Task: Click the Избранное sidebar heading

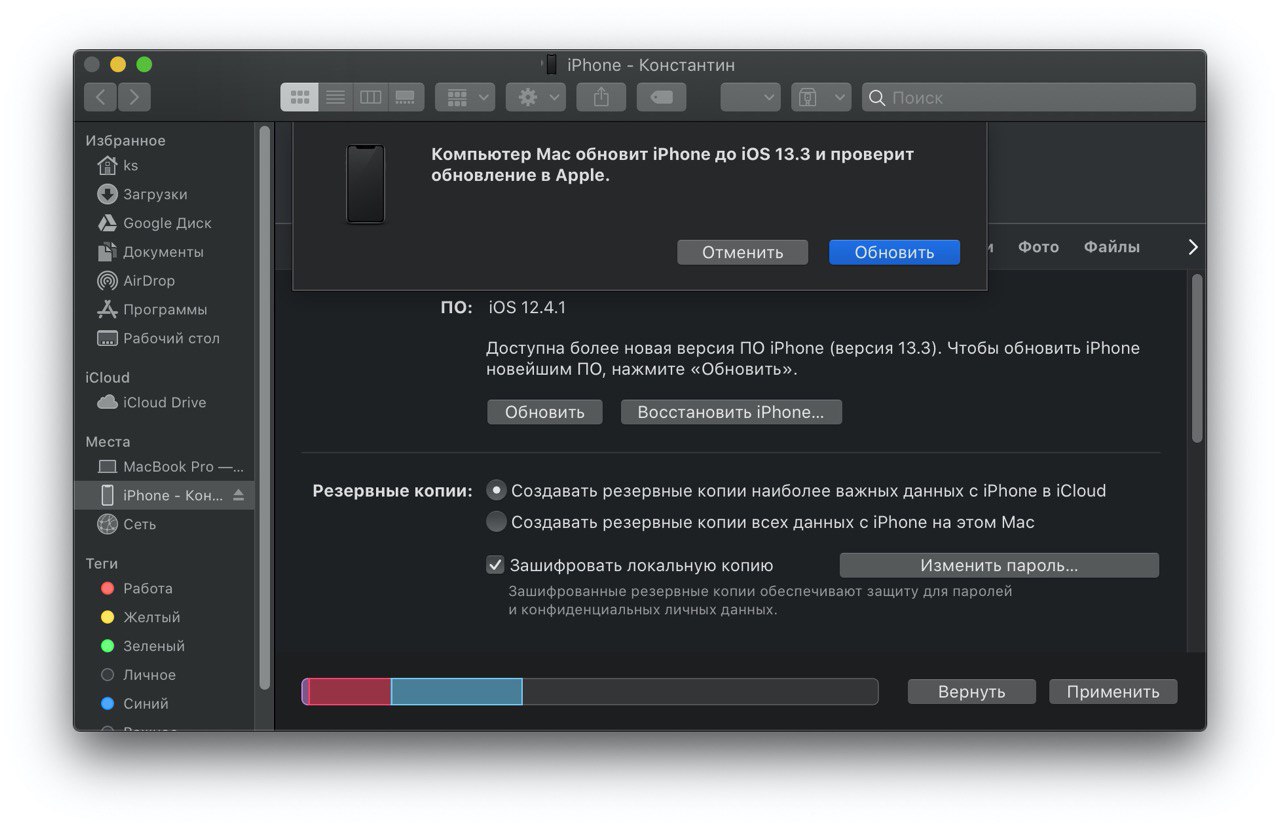Action: click(125, 141)
